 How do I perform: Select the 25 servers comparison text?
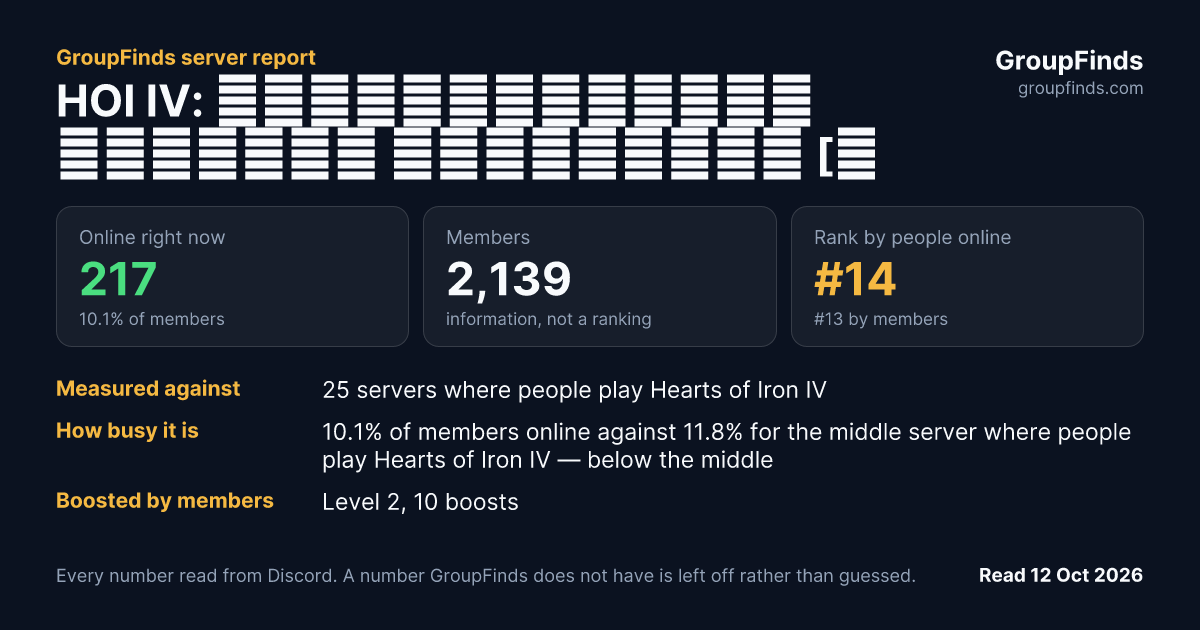[x=574, y=390]
